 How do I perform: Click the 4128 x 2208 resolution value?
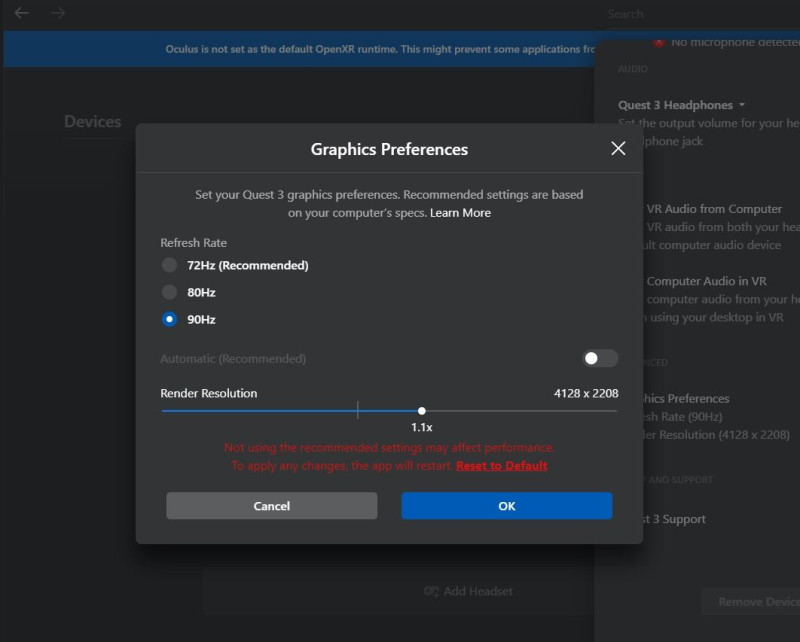[x=586, y=393]
